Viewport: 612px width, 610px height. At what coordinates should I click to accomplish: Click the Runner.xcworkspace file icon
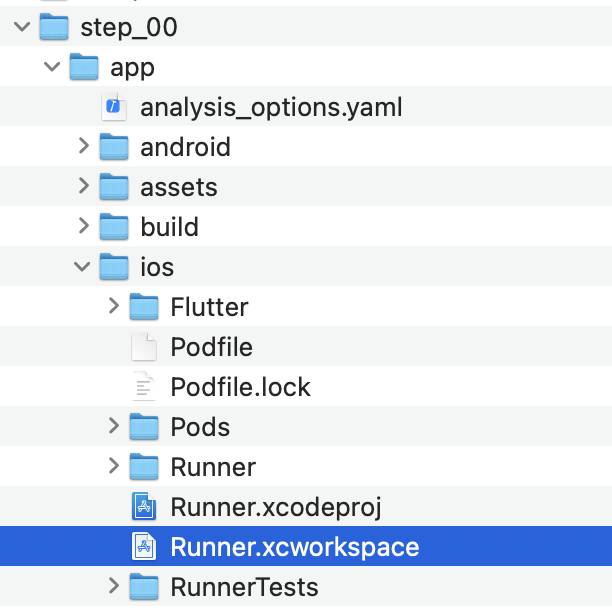point(145,547)
